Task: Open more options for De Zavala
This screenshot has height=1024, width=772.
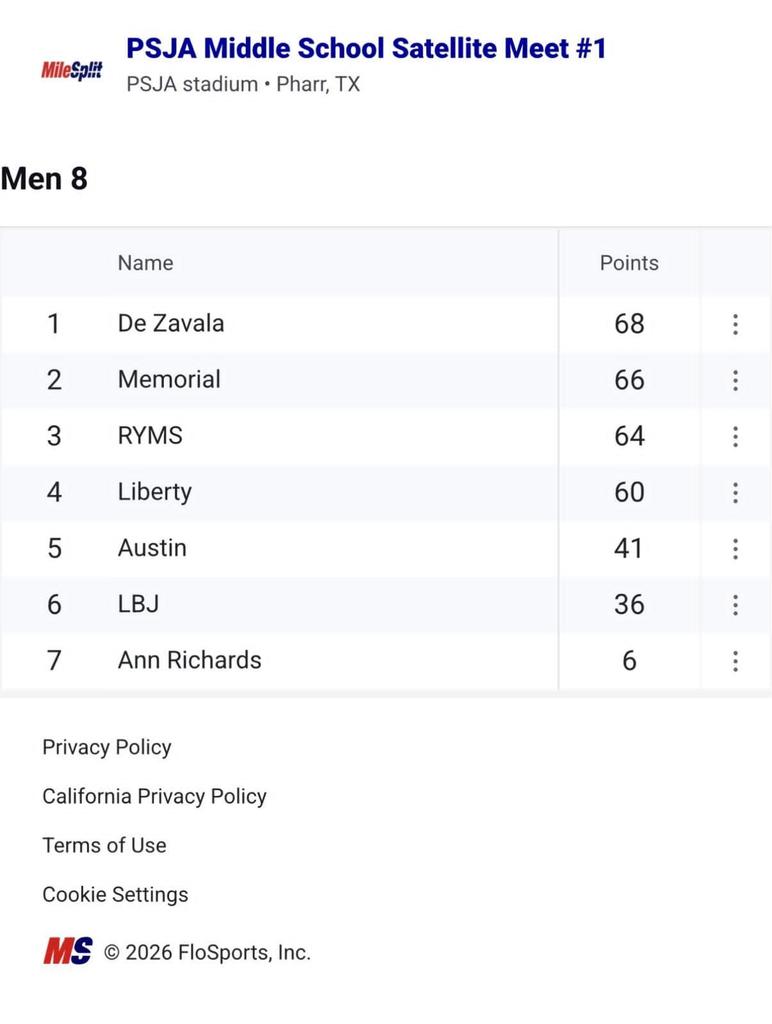Action: pos(735,324)
